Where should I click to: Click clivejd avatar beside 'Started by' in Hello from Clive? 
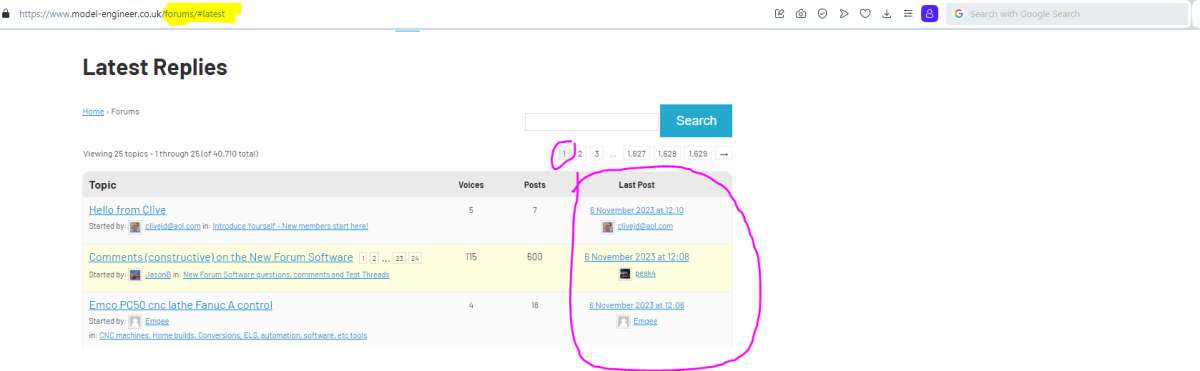click(135, 227)
